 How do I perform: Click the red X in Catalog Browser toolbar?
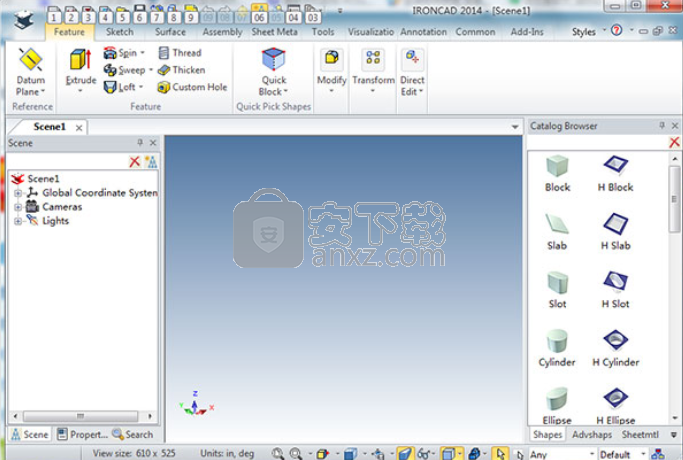(674, 142)
